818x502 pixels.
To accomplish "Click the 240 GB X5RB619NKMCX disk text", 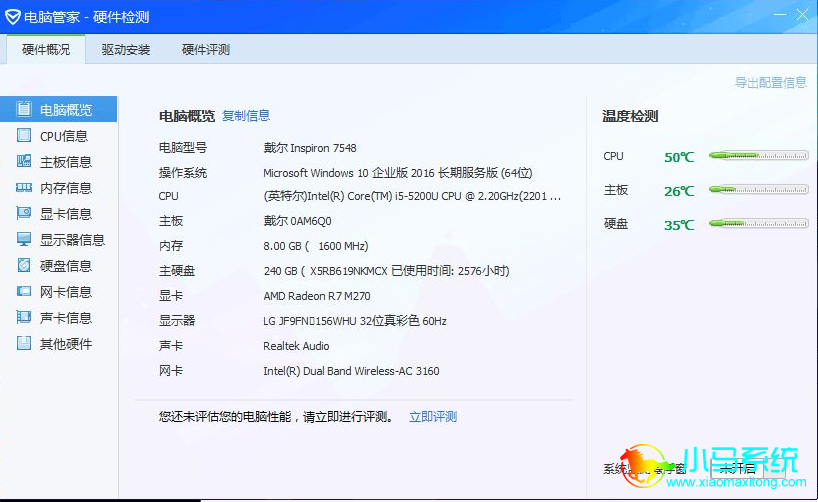I will [387, 271].
